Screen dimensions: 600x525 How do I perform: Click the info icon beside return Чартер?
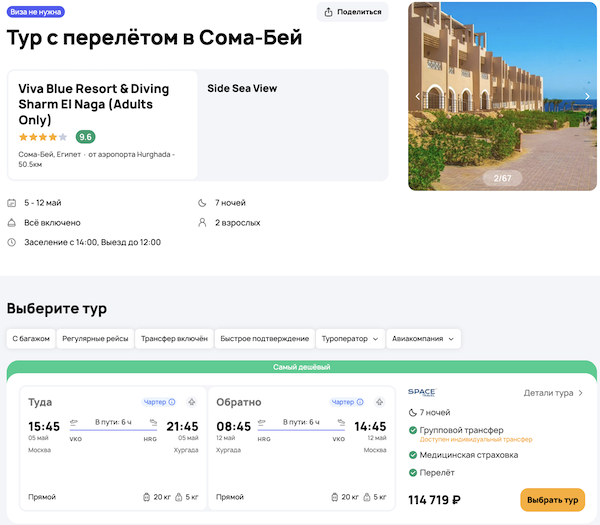[x=359, y=402]
